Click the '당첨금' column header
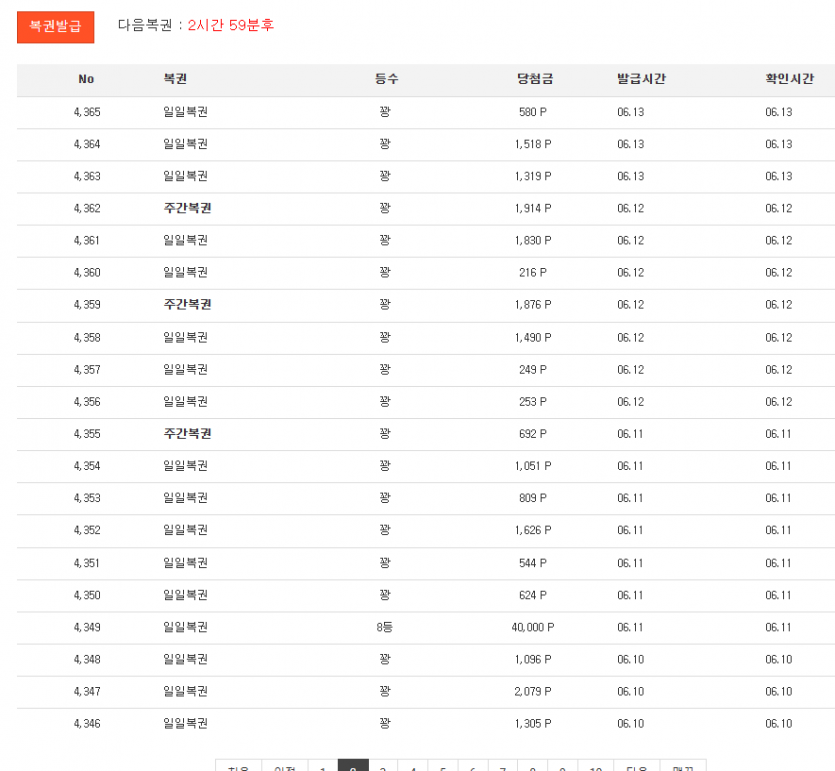 pos(535,79)
